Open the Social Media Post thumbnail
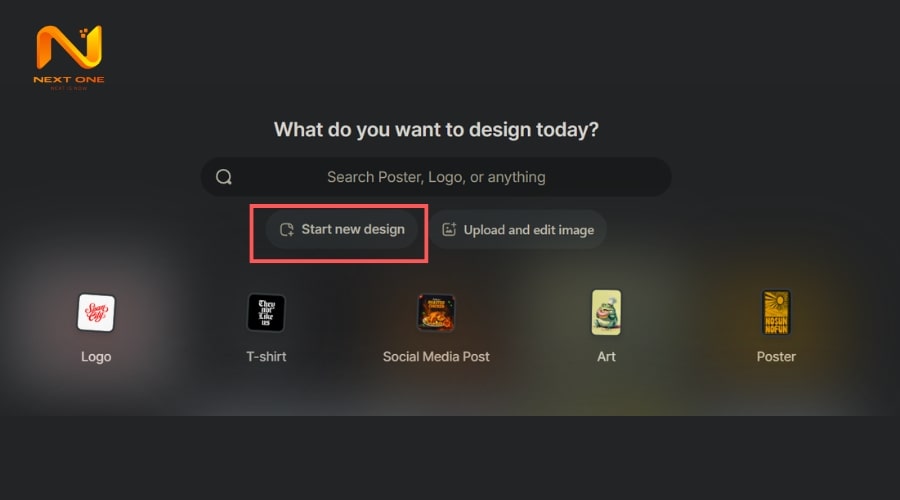The height and width of the screenshot is (500, 900). [436, 312]
